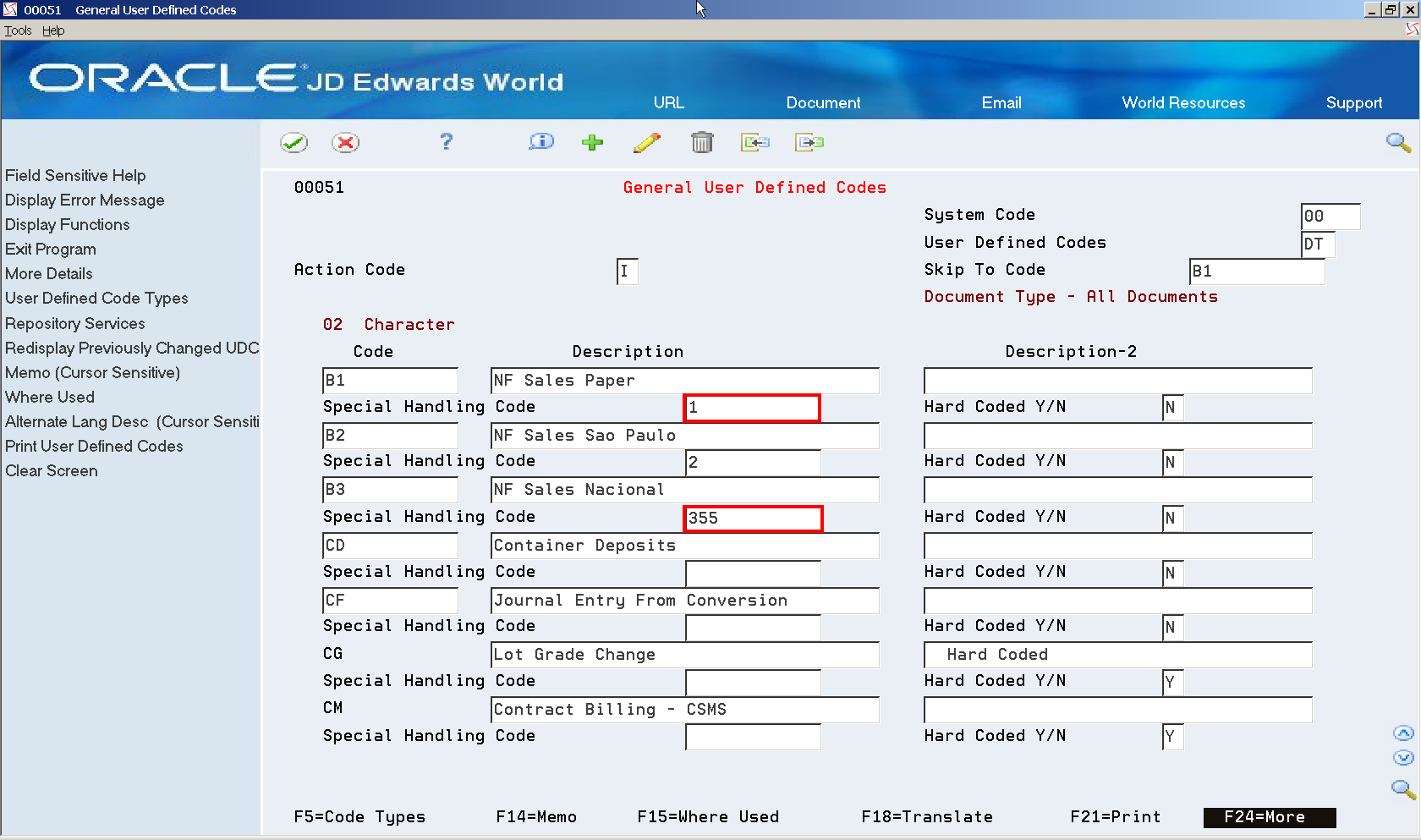Click the green checkmark OK icon
This screenshot has width=1421, height=840.
(x=294, y=142)
